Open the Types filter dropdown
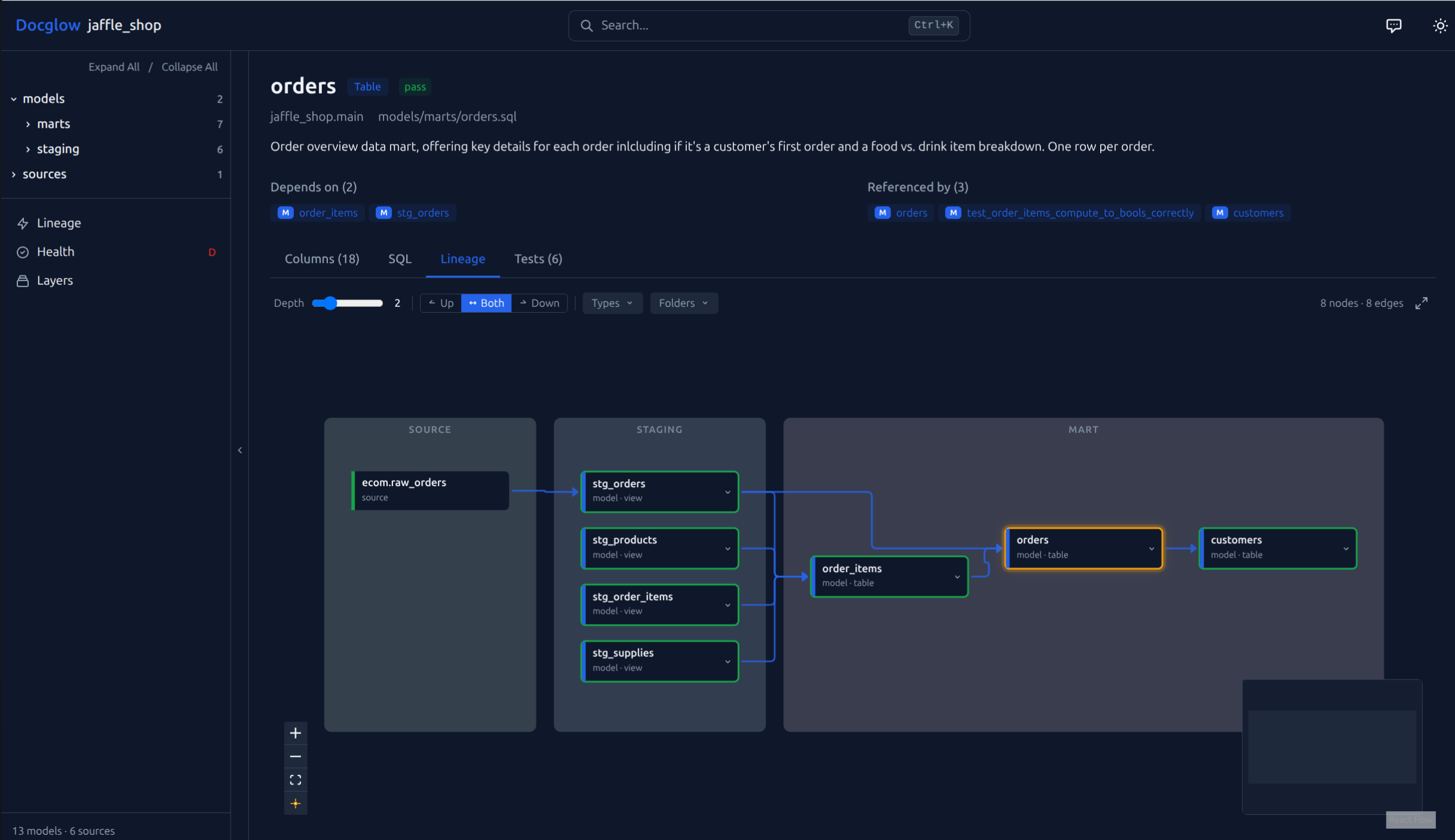The image size is (1455, 840). pyautogui.click(x=612, y=303)
